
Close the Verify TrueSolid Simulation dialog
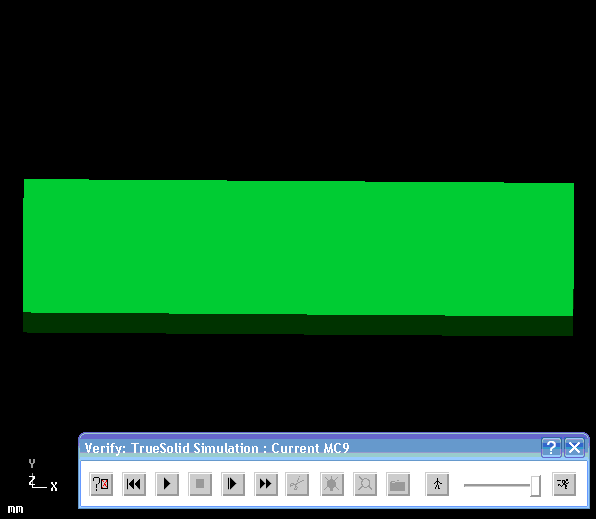[574, 448]
